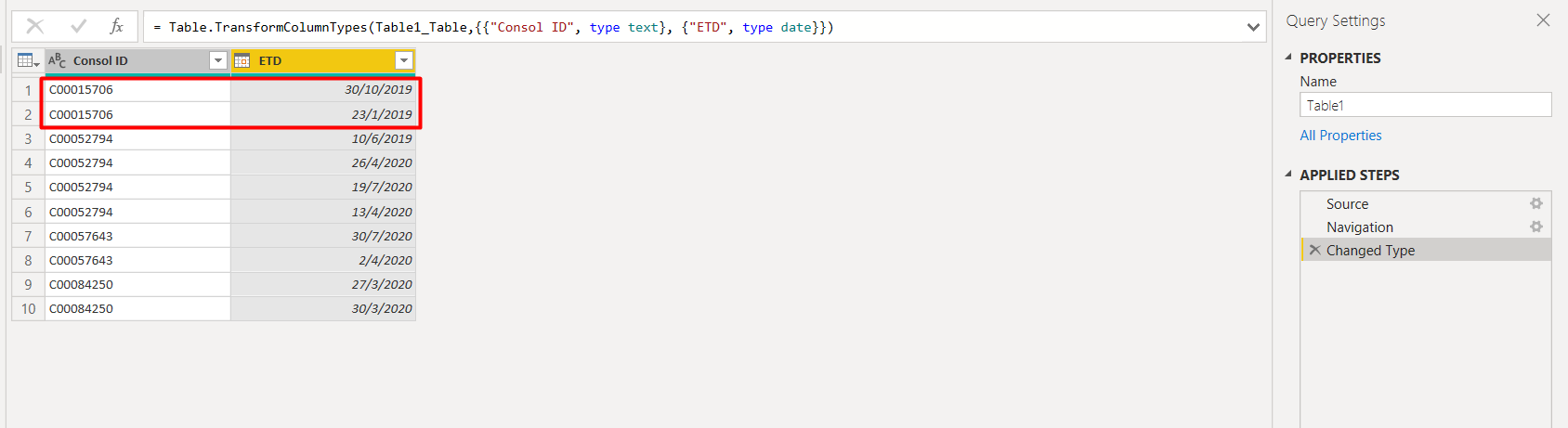Click the 23/1/2019 date cell
Image resolution: width=1568 pixels, height=428 pixels.
(x=323, y=114)
